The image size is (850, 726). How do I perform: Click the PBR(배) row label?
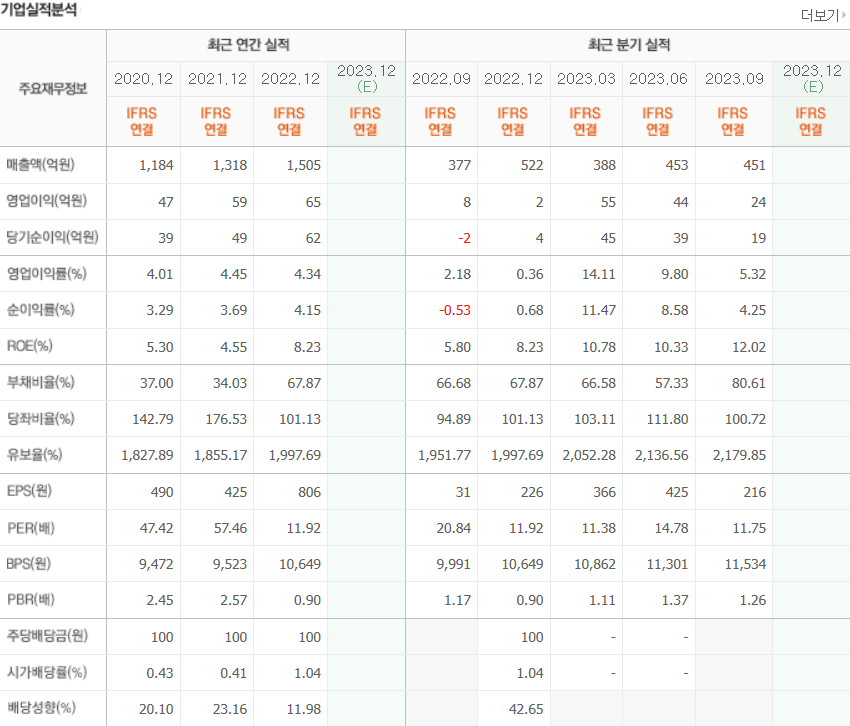(31, 600)
